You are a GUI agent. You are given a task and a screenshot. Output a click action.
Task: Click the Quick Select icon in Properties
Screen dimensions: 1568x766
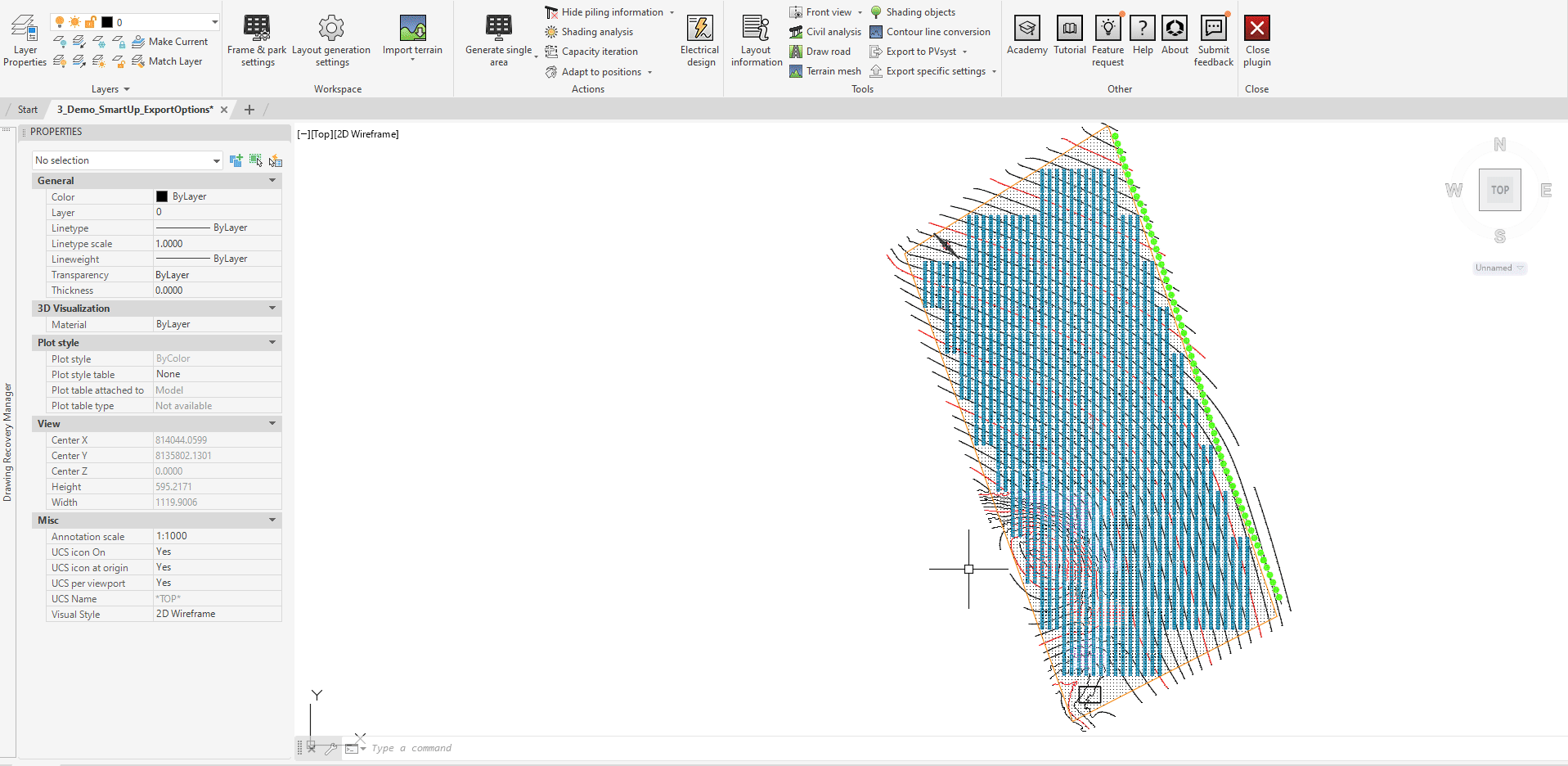pos(276,160)
